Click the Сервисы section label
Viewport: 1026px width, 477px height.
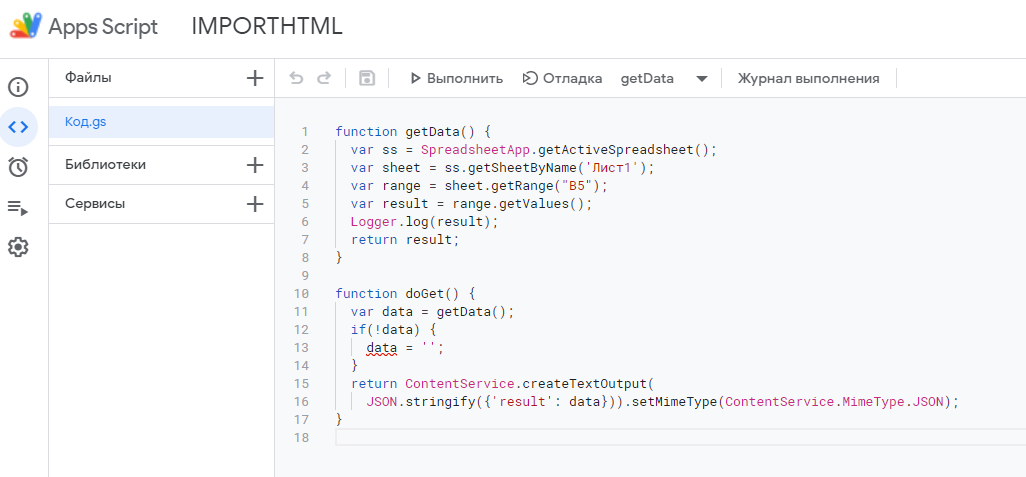(95, 203)
